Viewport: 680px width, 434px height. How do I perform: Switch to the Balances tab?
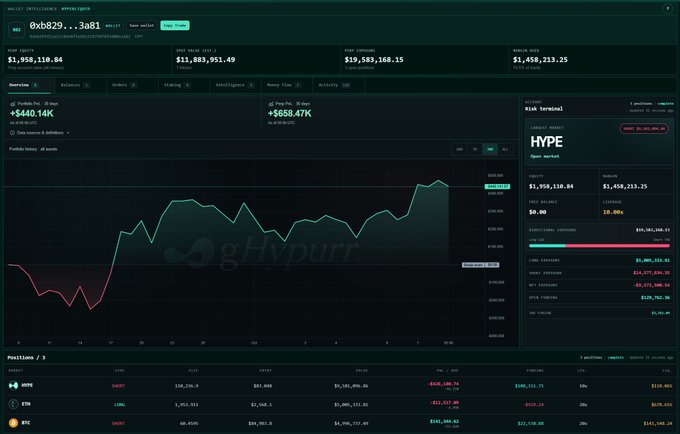click(81, 85)
